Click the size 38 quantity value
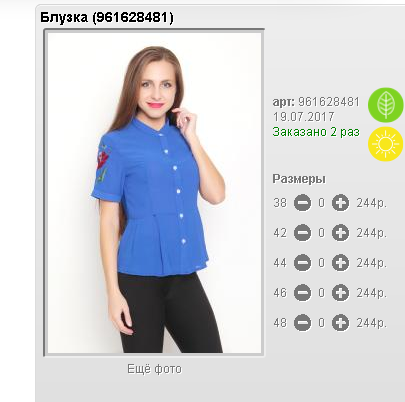Viewport: 405px width, 402px height. [x=321, y=203]
